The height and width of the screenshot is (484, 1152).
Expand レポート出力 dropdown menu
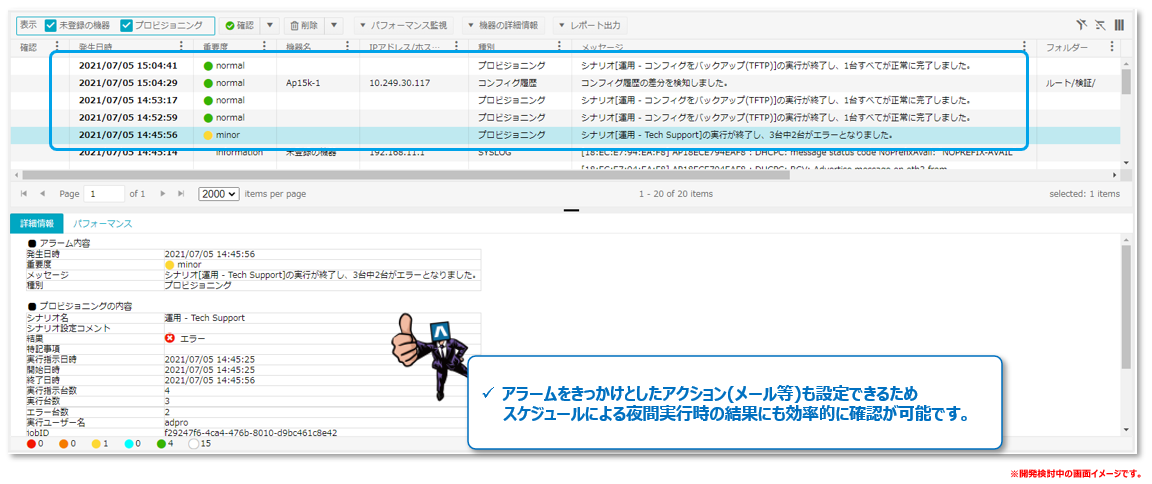[590, 25]
